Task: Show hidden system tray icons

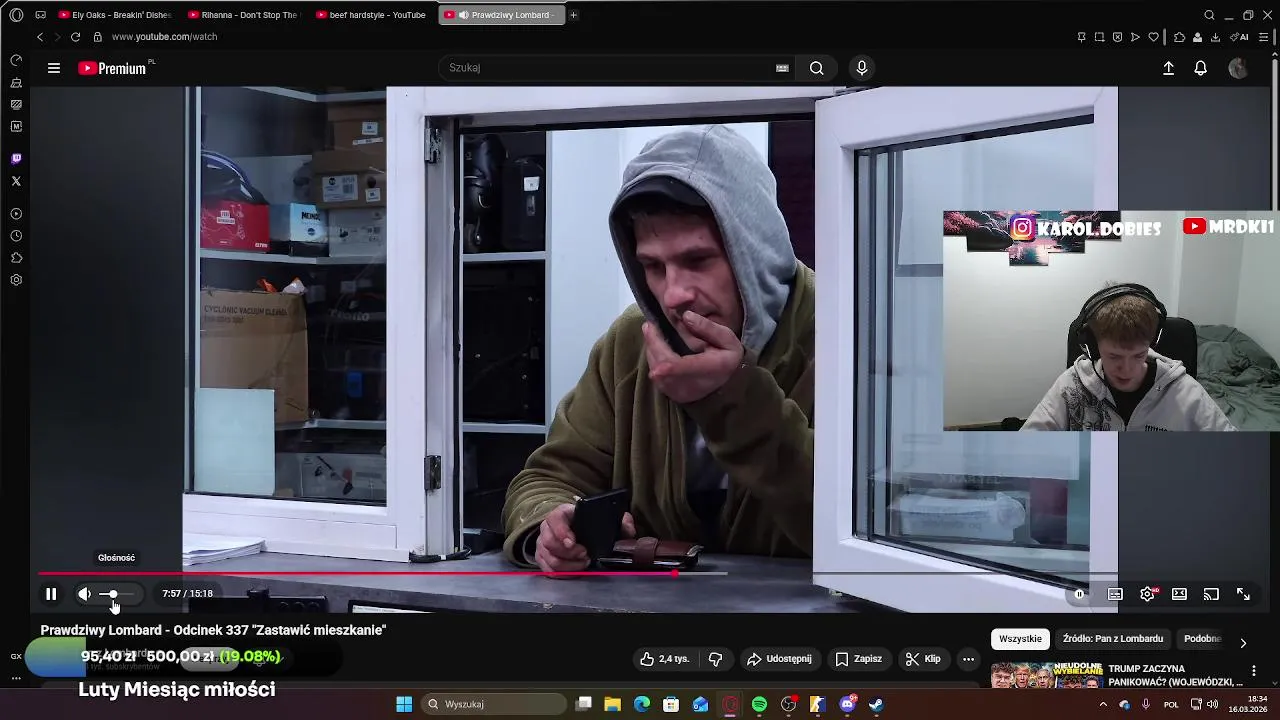Action: click(x=1103, y=704)
